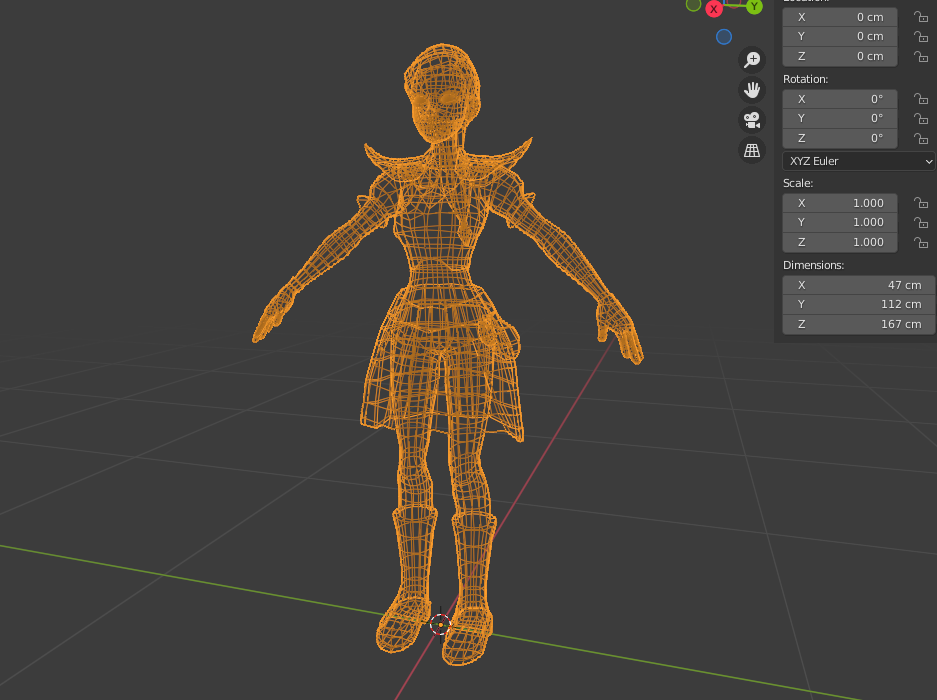Toggle the Rotation Y lock

(921, 118)
